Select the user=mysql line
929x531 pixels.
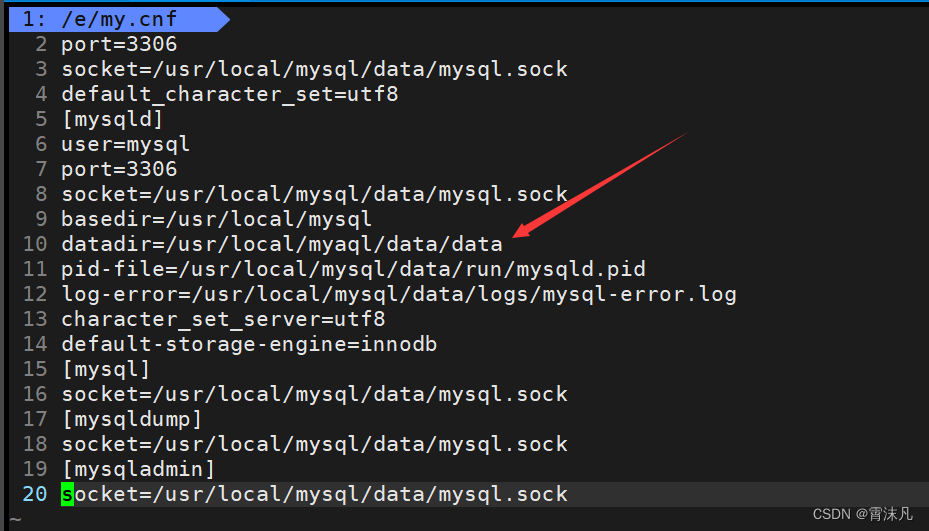pos(125,144)
